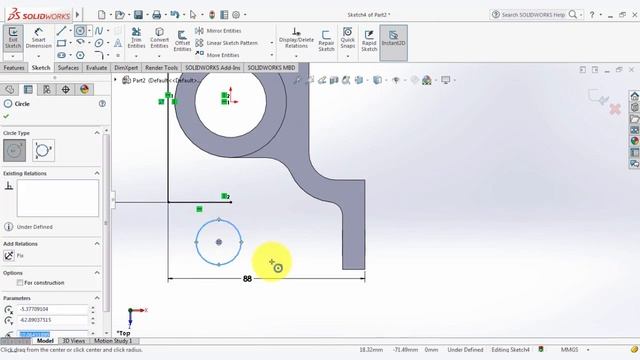The image size is (640, 360).
Task: Switch to the DimXpert ribbon tab
Action: tap(126, 68)
